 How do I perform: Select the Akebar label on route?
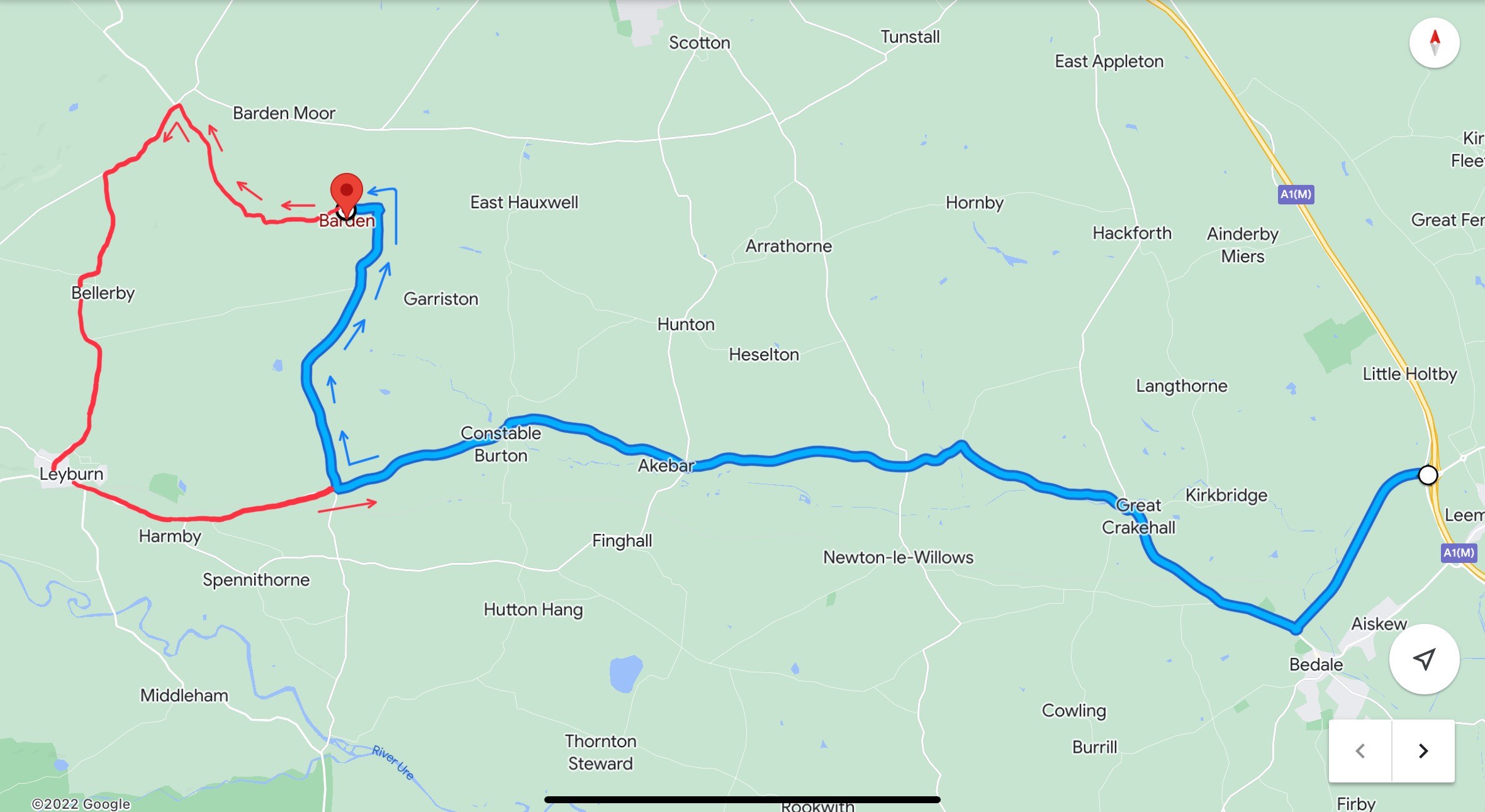pos(666,465)
